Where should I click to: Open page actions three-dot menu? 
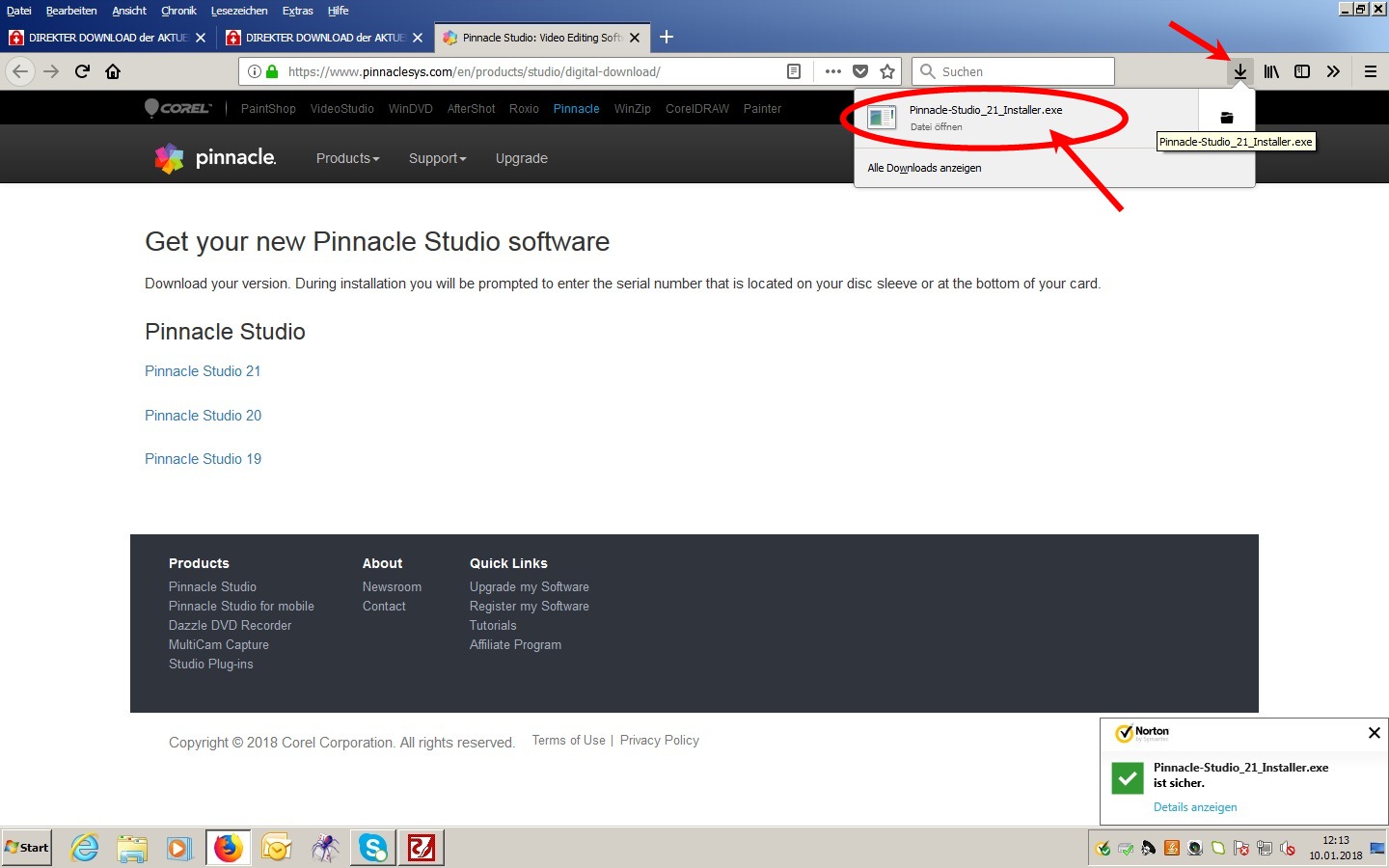[833, 71]
